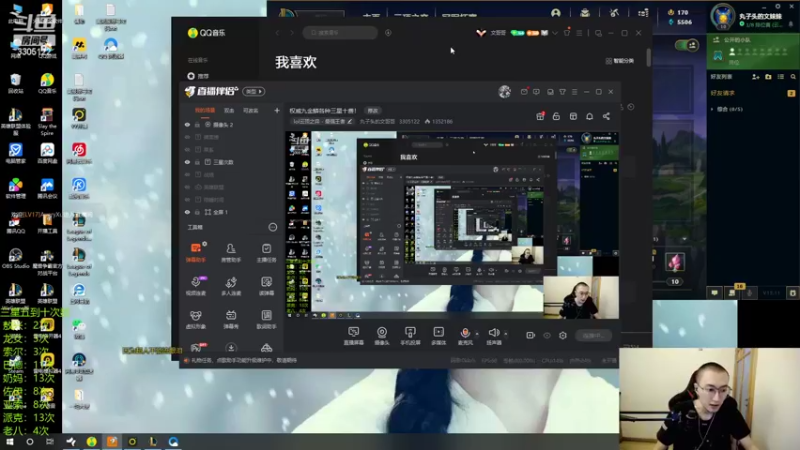
Task: Select 推荐 in the QQ音乐 sidebar
Action: click(x=198, y=76)
